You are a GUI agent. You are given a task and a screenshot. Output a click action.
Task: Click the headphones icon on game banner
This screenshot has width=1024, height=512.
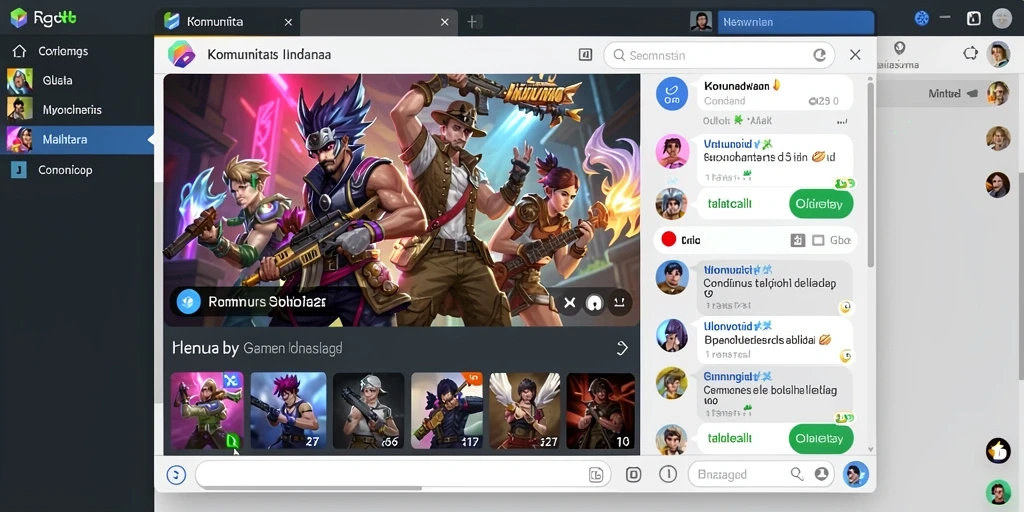[594, 303]
